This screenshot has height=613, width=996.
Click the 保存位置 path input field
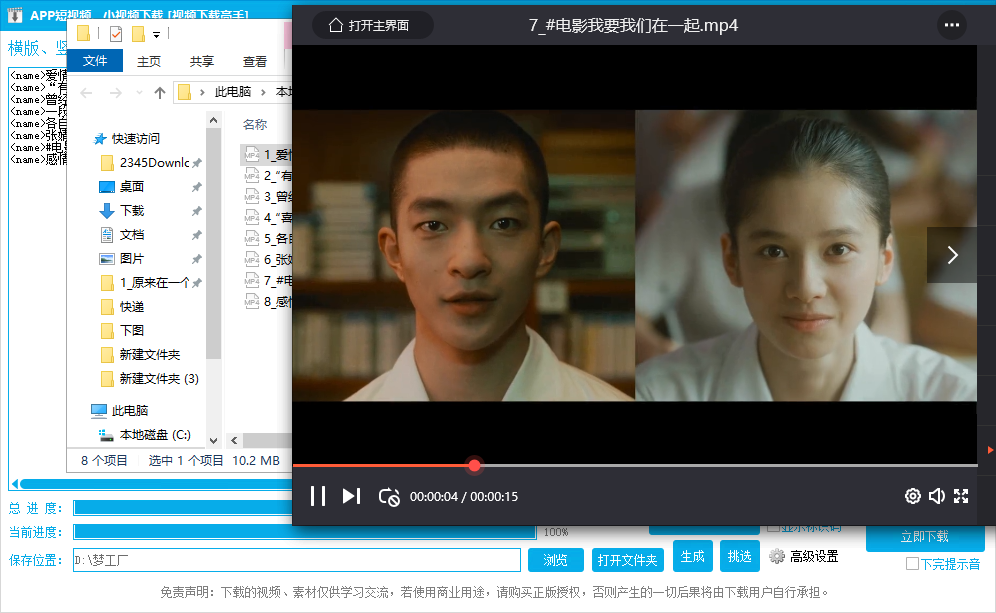coord(297,560)
